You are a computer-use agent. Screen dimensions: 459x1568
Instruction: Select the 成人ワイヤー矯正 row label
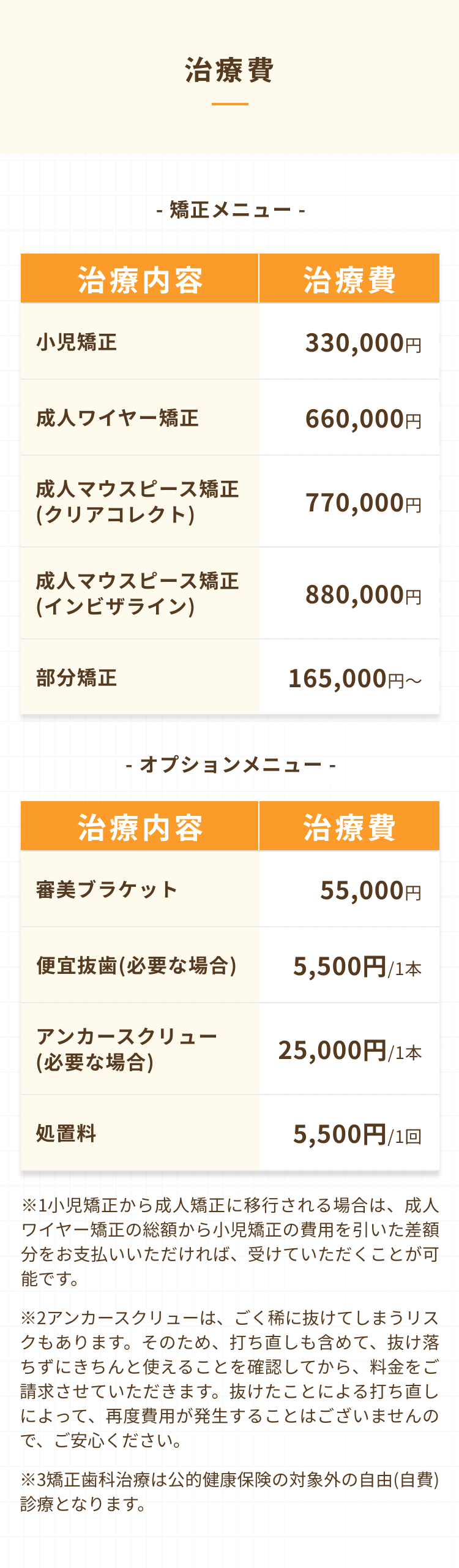(x=118, y=418)
